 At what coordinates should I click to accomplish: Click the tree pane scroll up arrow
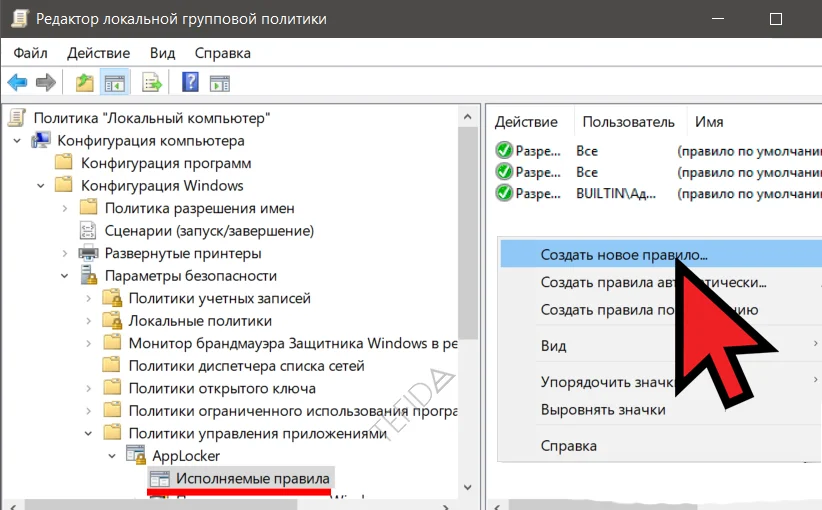point(468,116)
